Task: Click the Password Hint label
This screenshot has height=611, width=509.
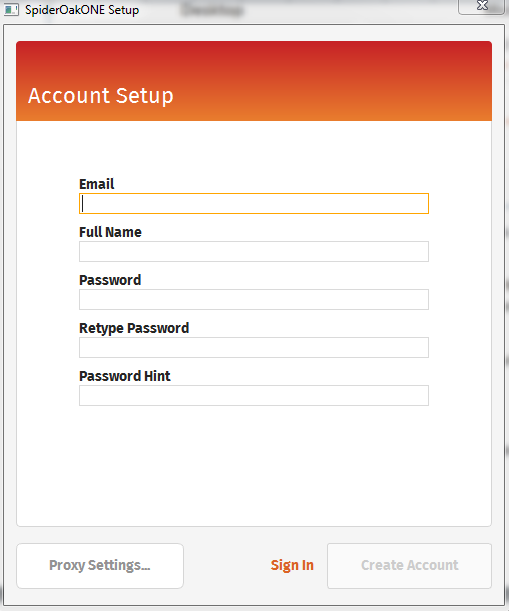Action: point(125,376)
